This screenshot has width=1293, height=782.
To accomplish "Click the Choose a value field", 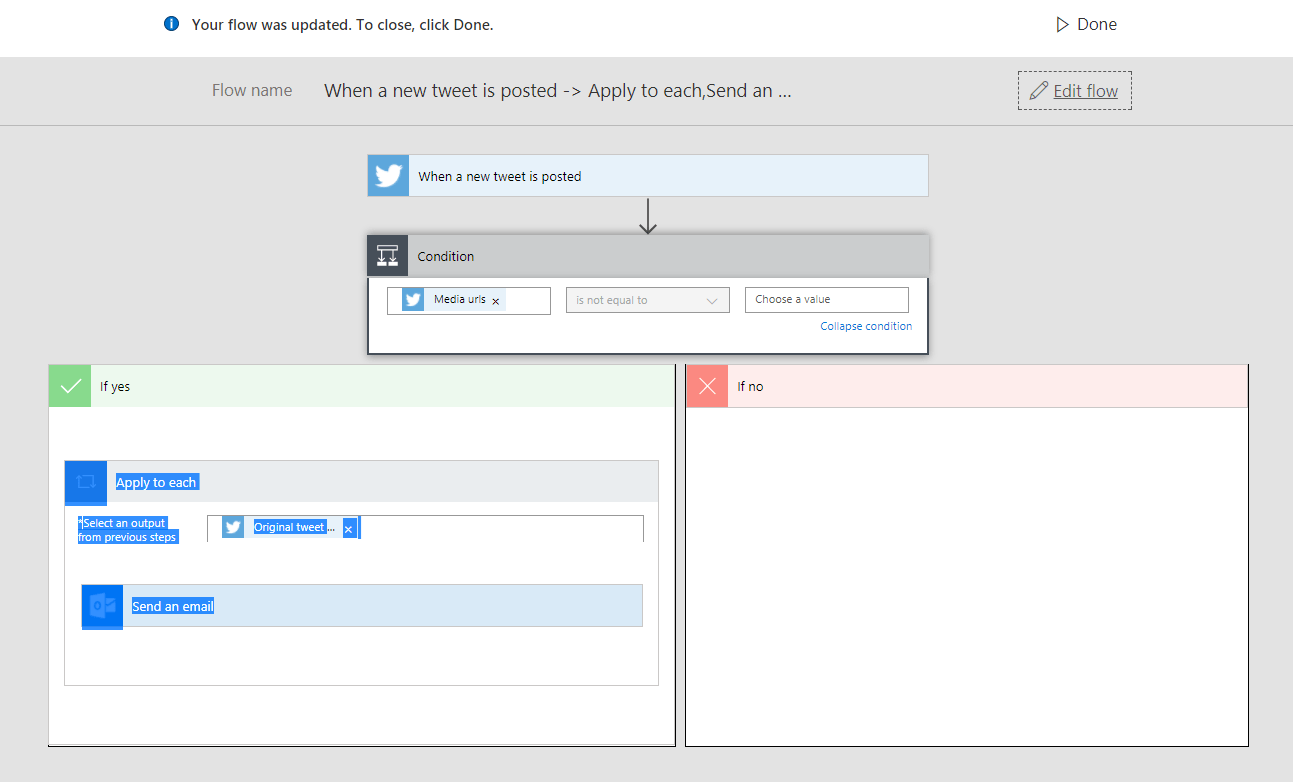I will (827, 300).
